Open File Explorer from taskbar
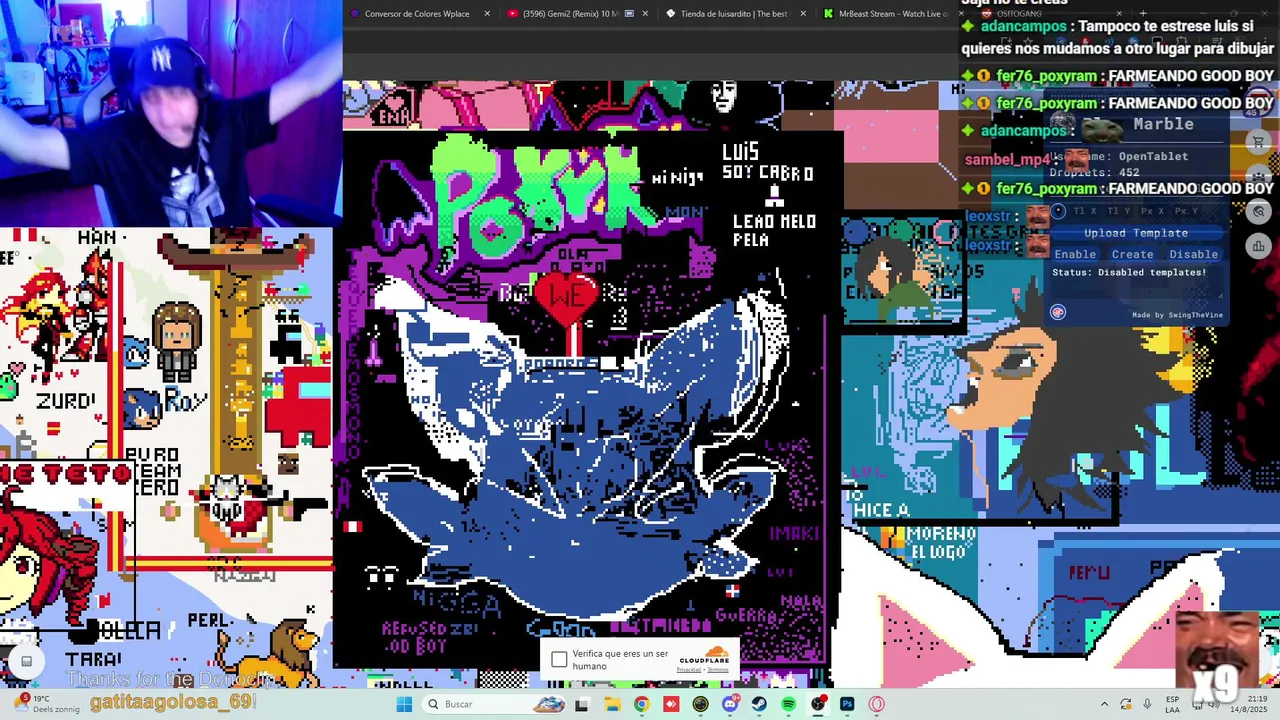Screen dimensions: 1280x720 click(x=611, y=704)
